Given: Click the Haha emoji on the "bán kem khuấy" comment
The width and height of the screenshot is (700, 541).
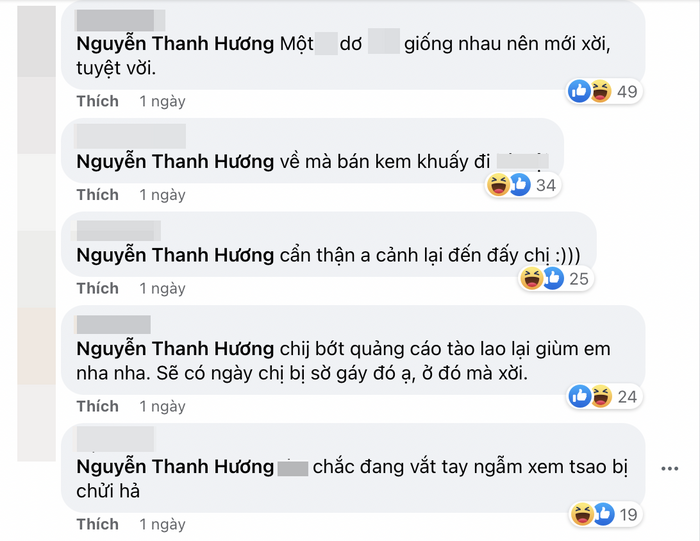Looking at the screenshot, I should tap(498, 185).
